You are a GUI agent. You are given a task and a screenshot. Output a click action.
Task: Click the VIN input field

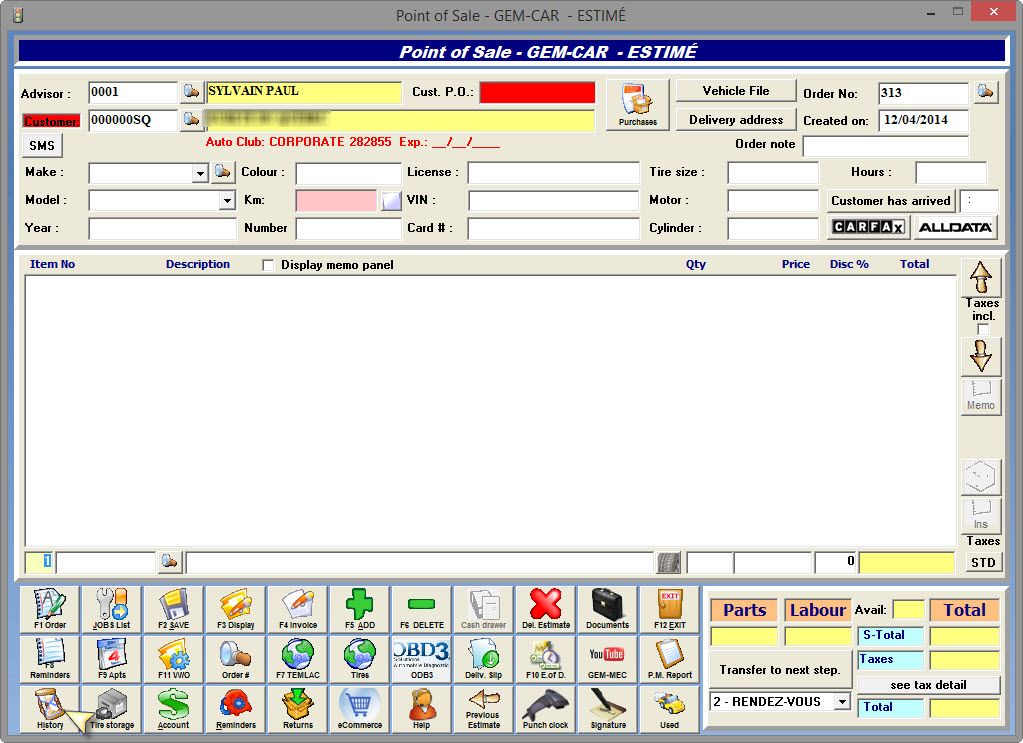pyautogui.click(x=553, y=200)
